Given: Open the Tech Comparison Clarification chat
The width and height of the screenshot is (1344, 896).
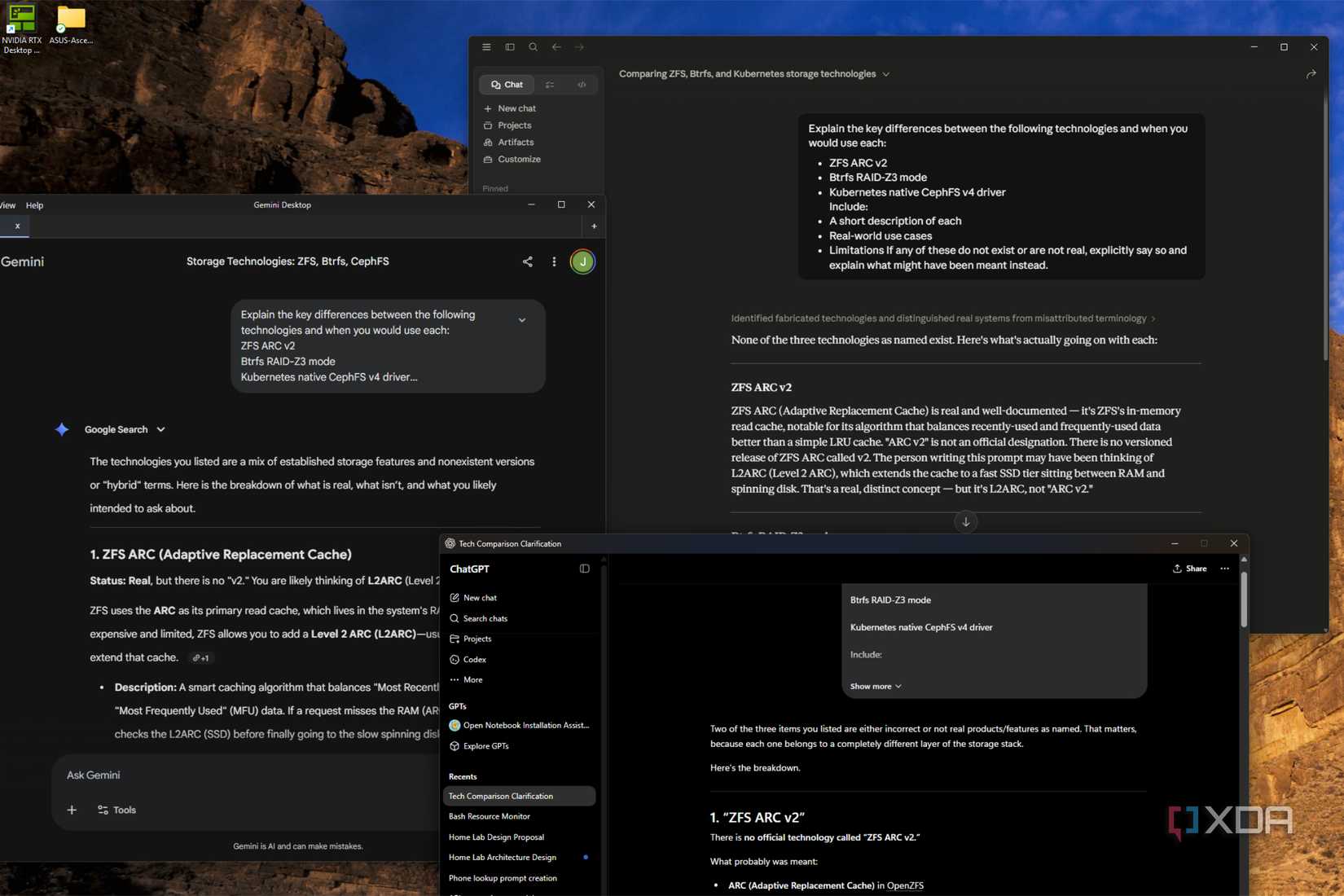Looking at the screenshot, I should (519, 796).
